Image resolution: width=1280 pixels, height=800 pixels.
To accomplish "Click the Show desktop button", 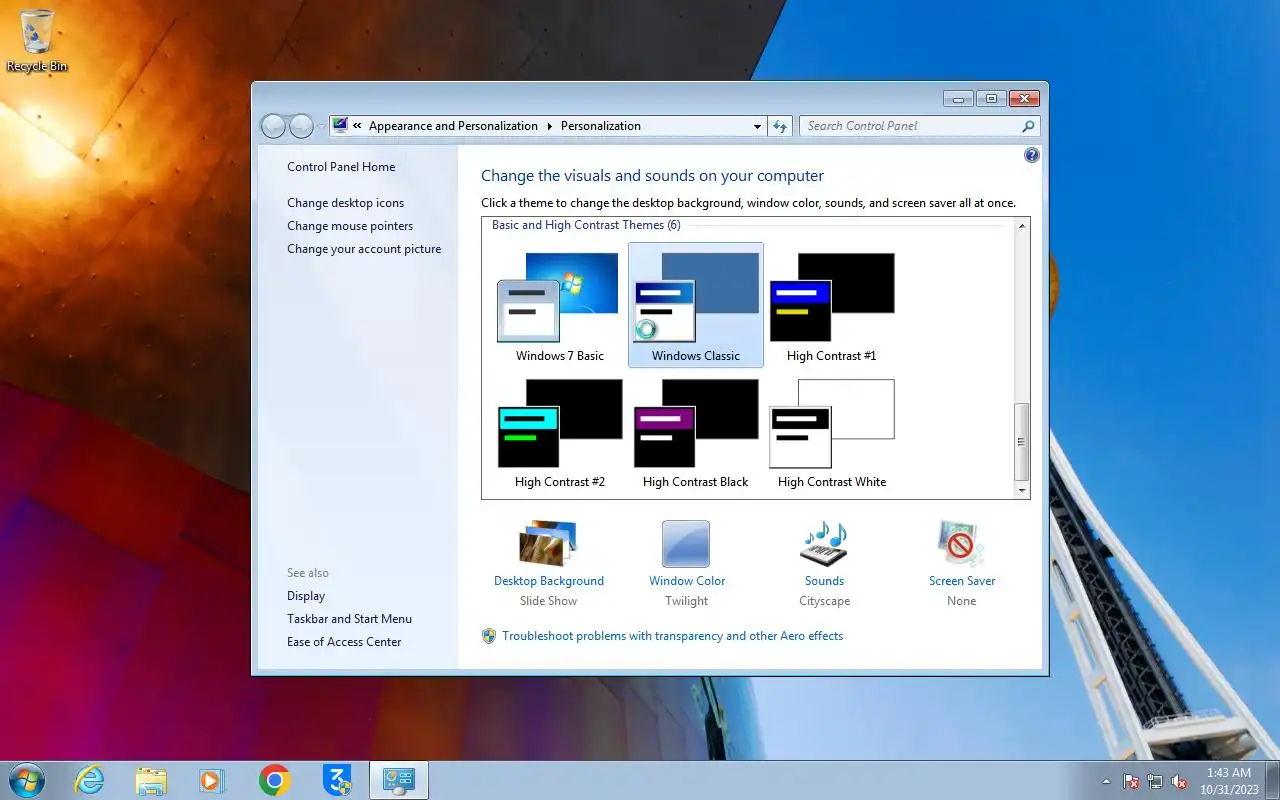I will pyautogui.click(x=1273, y=781).
